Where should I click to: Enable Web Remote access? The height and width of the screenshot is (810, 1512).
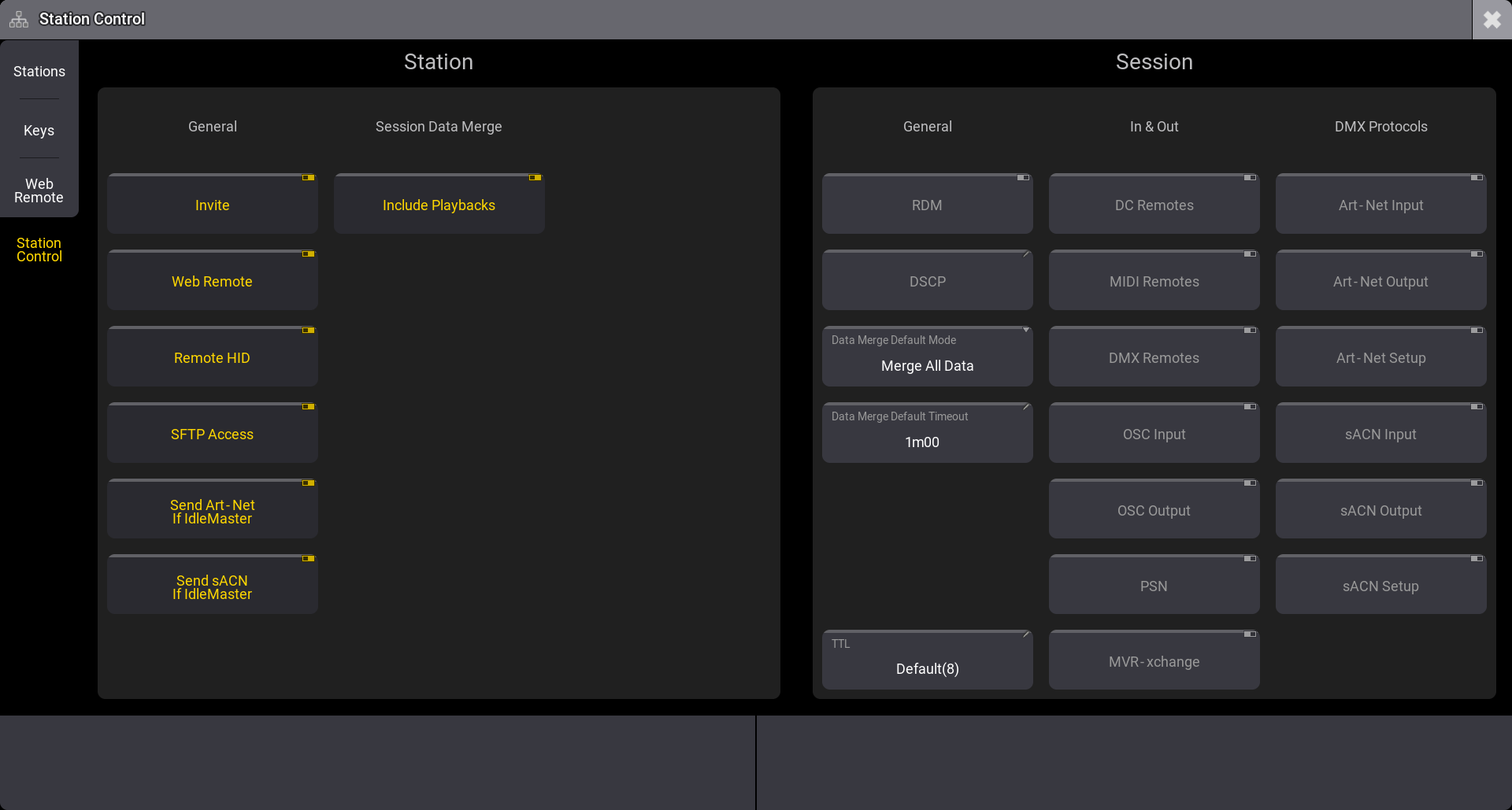212,281
